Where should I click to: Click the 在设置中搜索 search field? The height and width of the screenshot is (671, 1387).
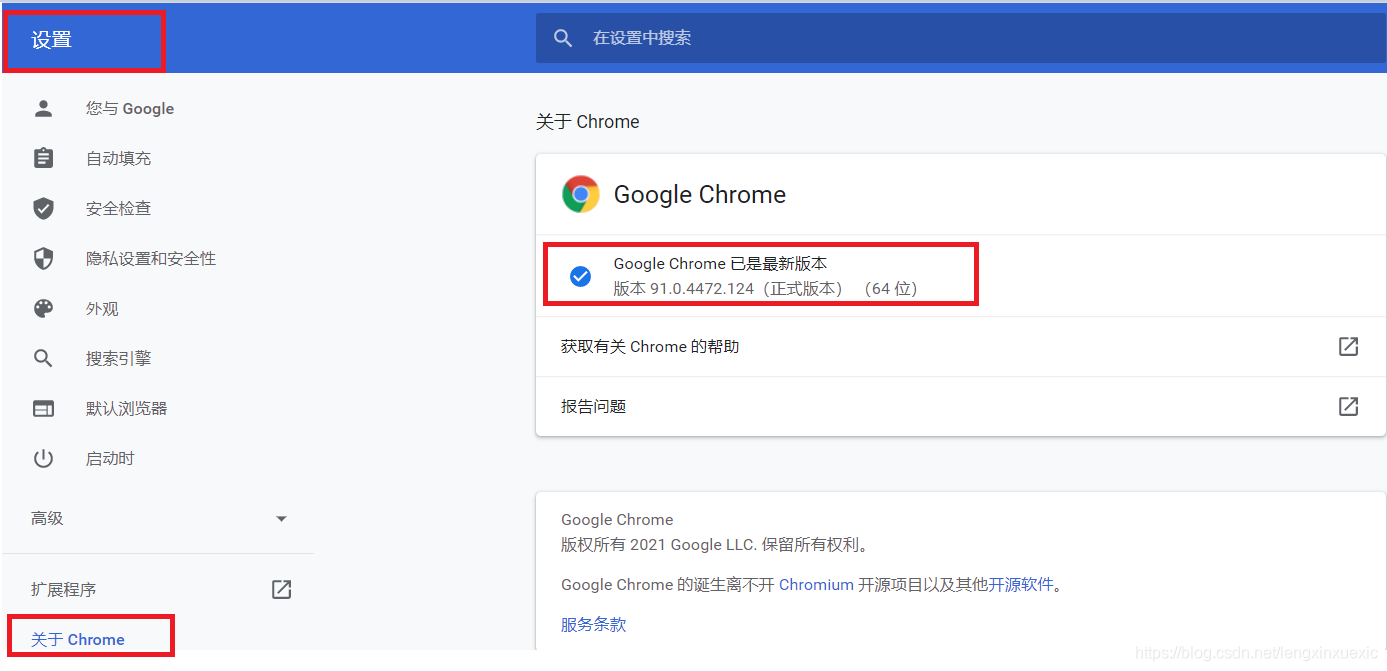pyautogui.click(x=960, y=38)
